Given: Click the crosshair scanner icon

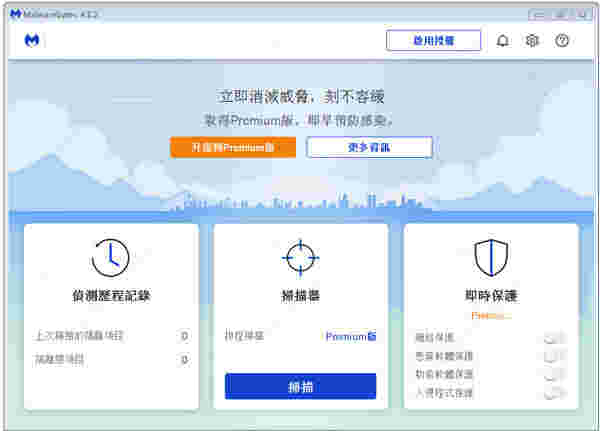Looking at the screenshot, I should (300, 258).
